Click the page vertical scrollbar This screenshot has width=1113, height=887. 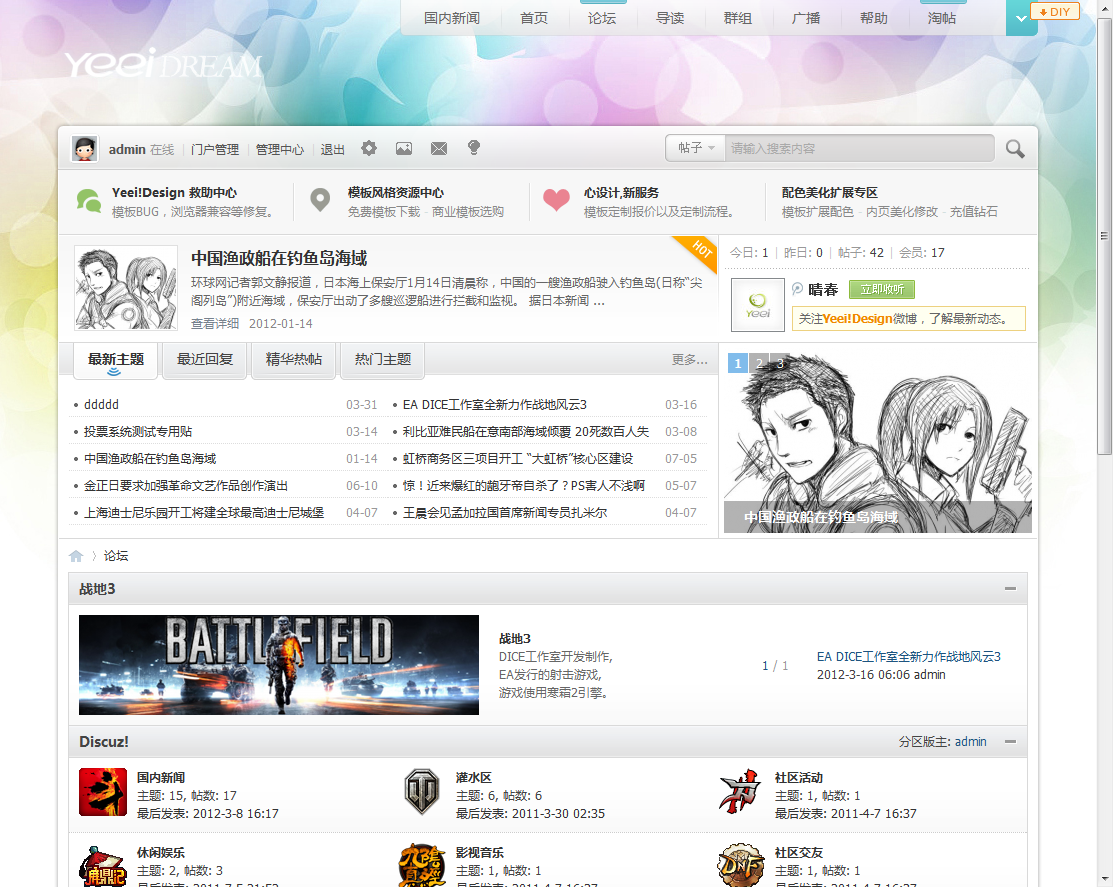(1104, 234)
